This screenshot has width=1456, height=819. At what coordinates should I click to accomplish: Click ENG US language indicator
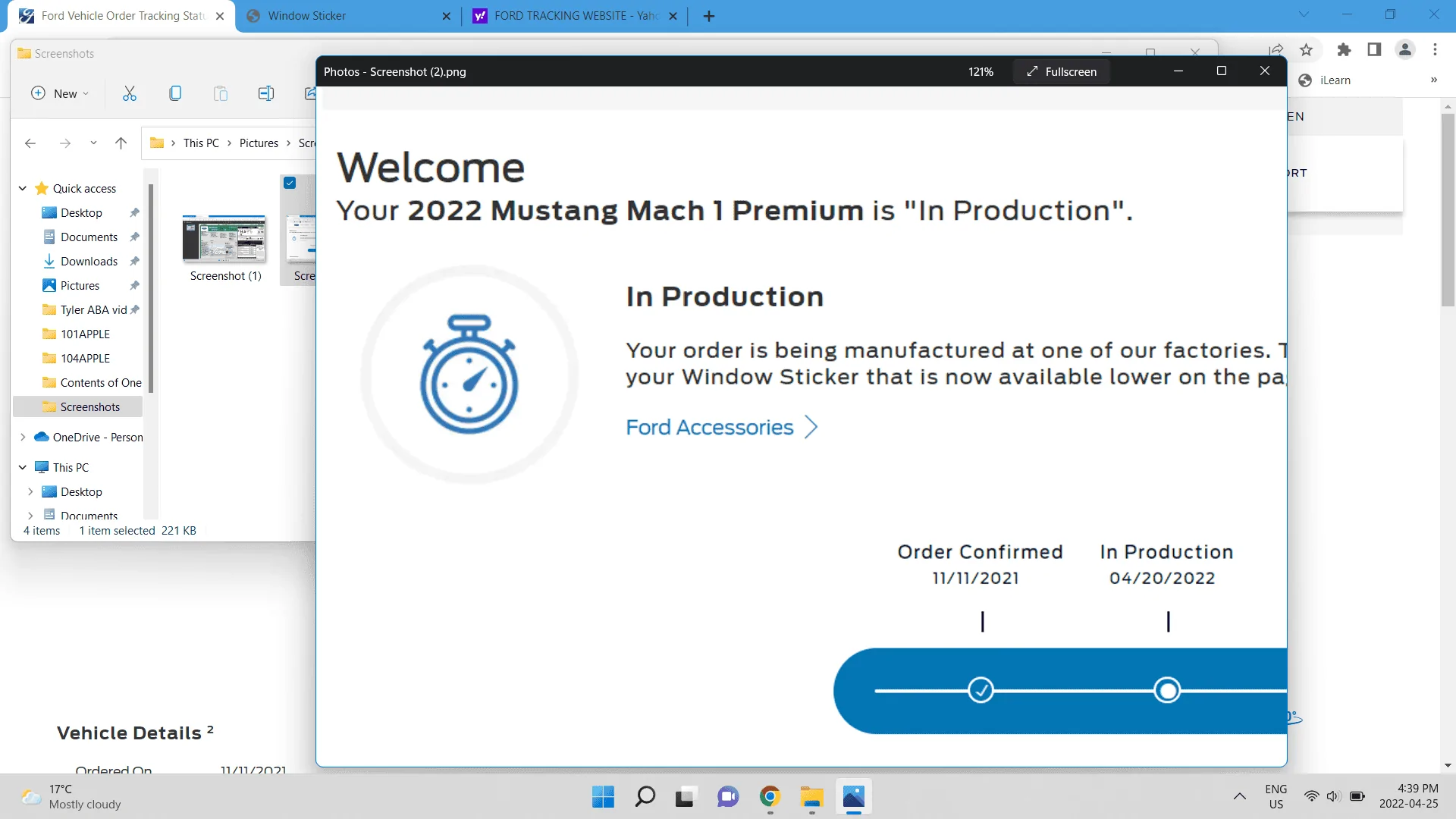coord(1276,796)
